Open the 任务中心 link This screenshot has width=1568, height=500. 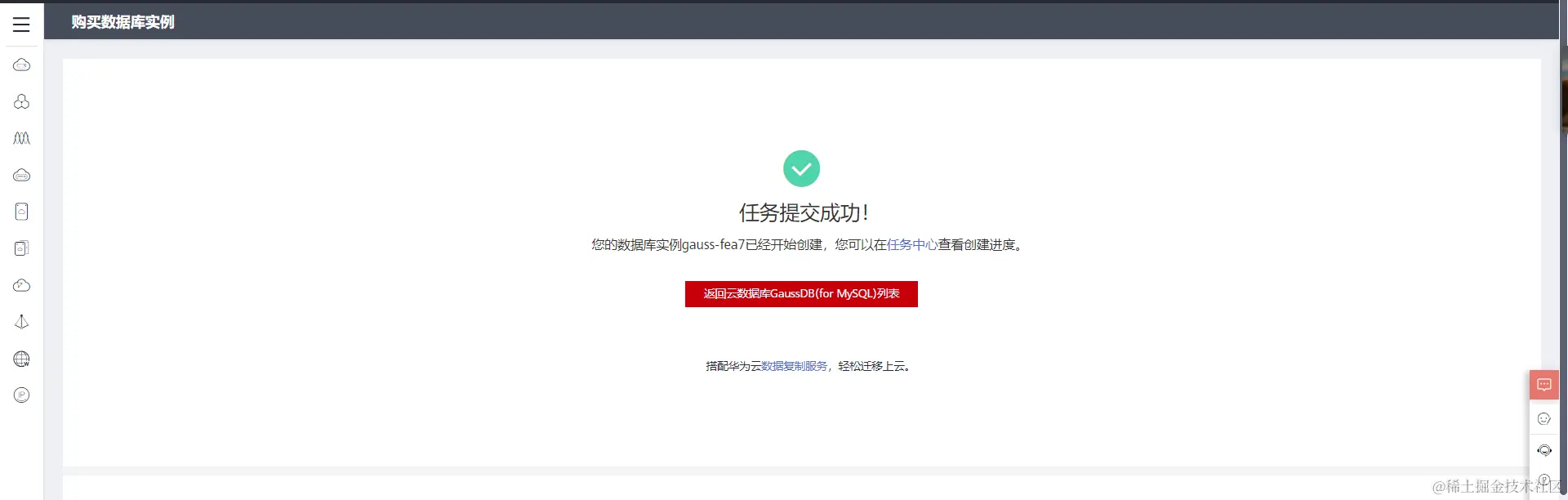point(912,245)
